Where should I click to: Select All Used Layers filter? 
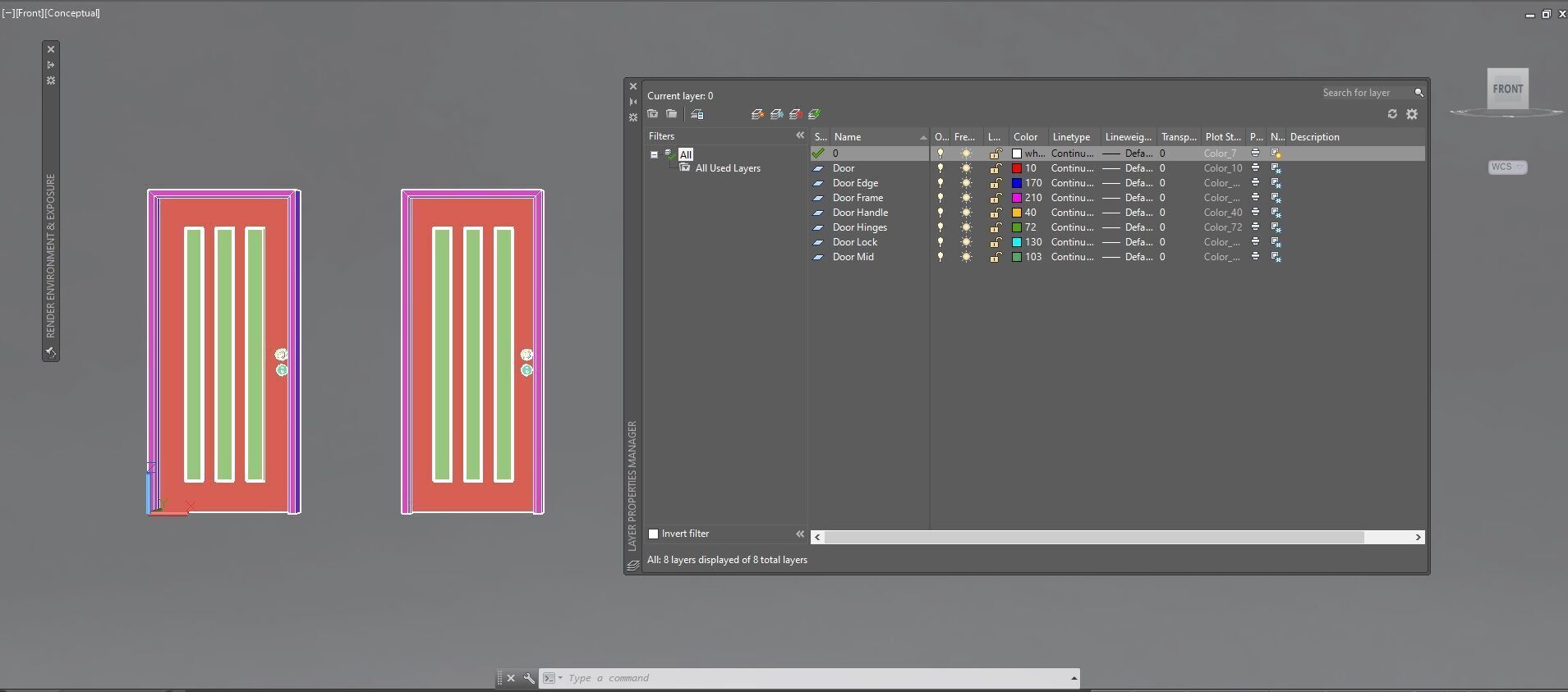coord(728,168)
